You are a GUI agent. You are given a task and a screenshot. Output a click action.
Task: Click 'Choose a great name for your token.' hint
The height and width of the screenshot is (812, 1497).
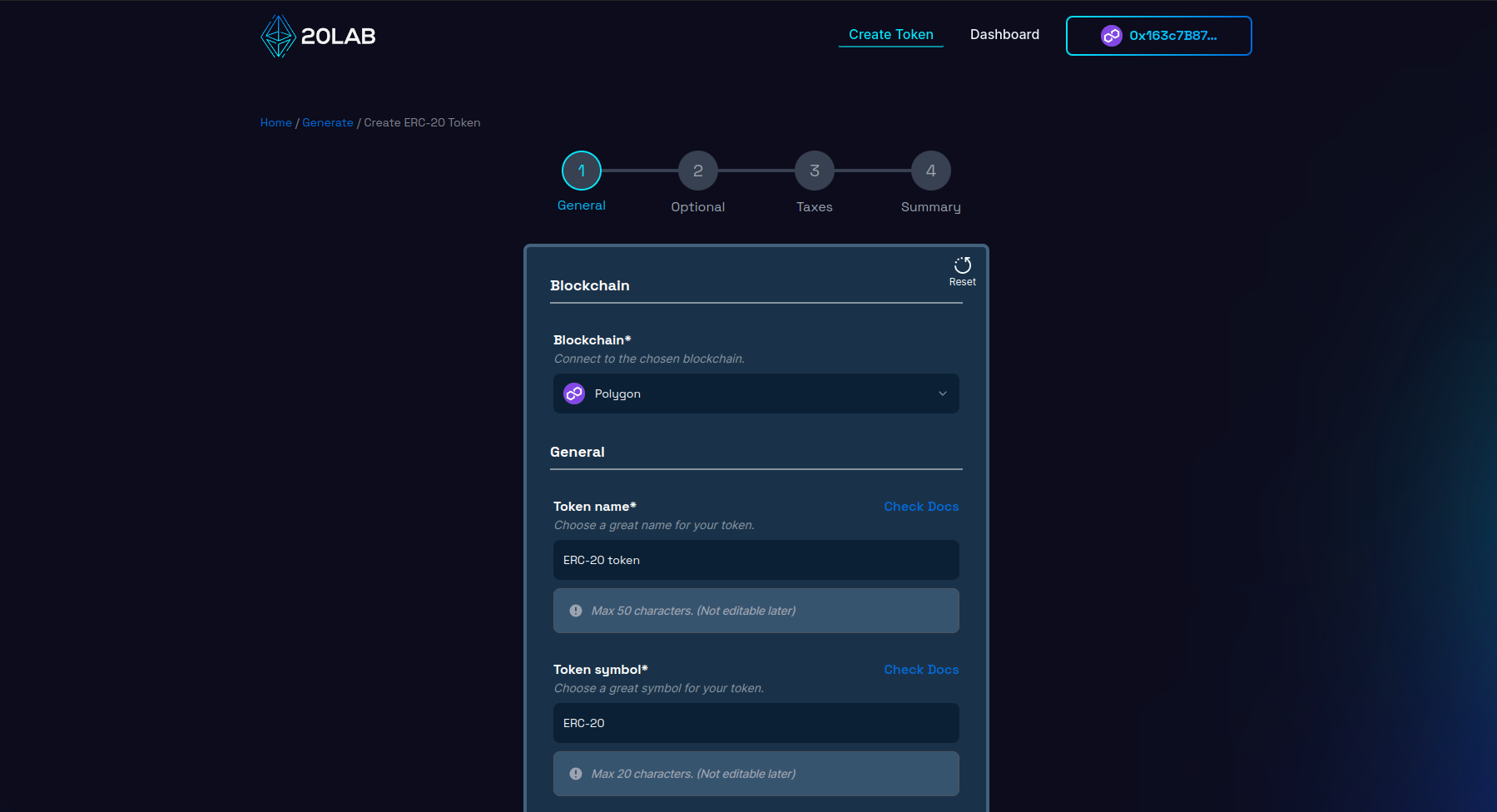[654, 525]
